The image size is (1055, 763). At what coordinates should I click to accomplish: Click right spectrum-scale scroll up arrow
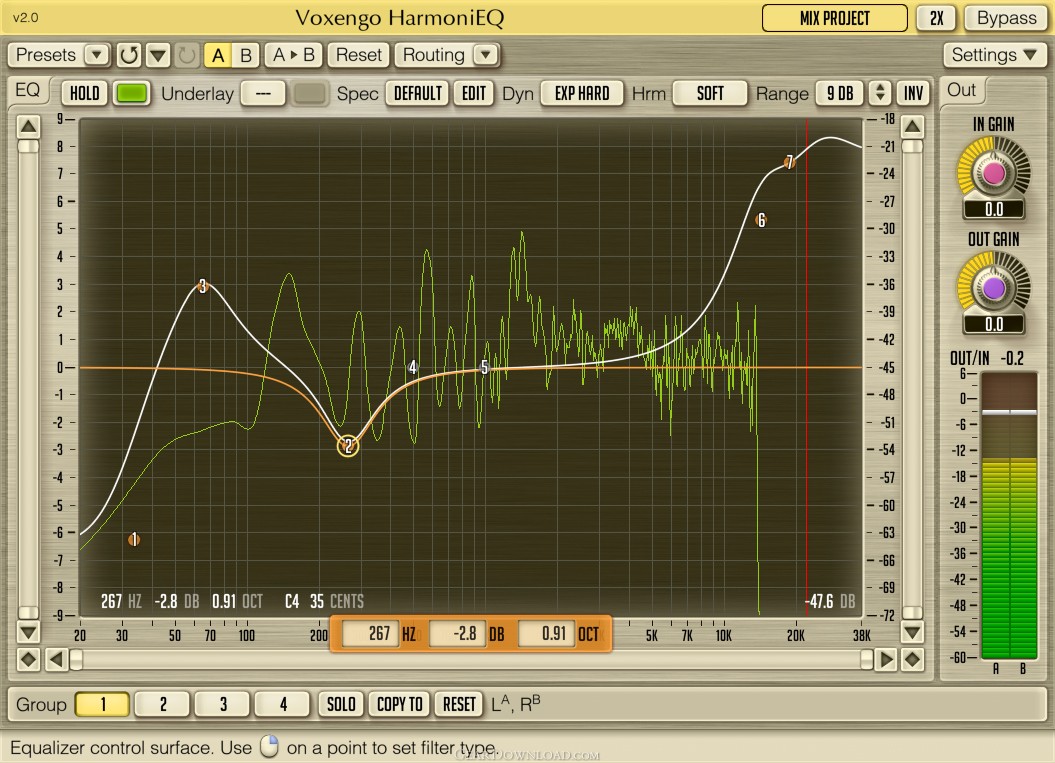(x=912, y=126)
